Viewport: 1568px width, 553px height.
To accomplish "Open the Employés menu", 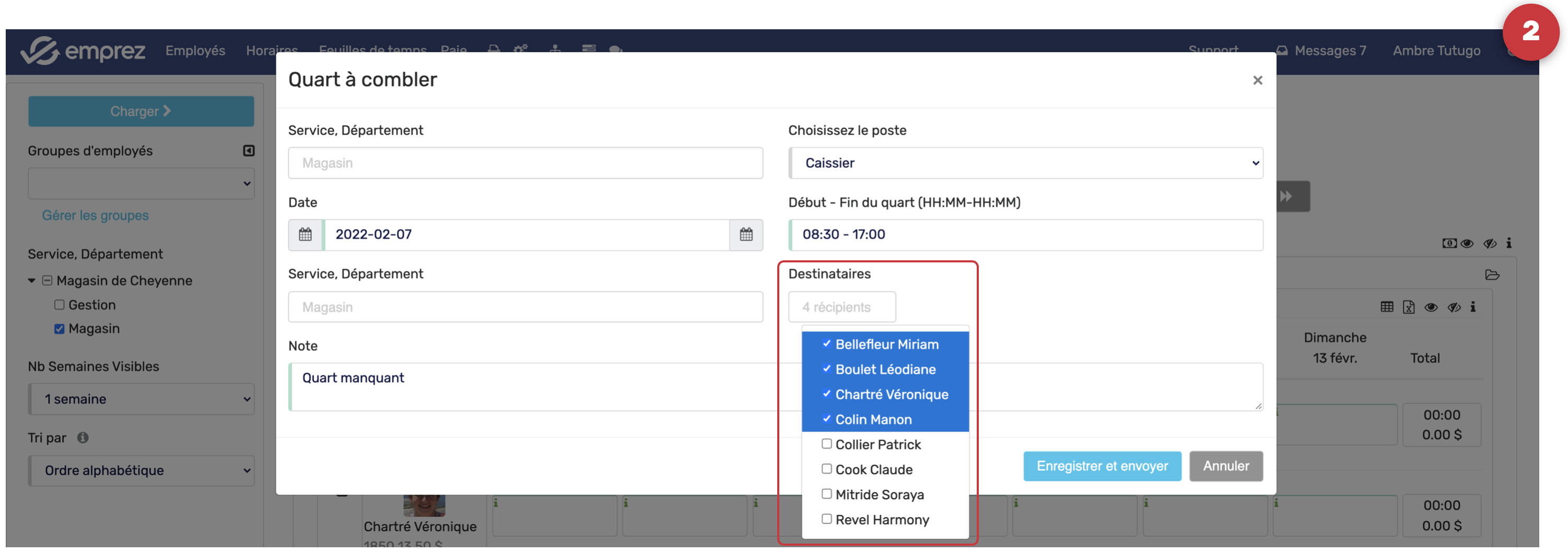I will coord(195,51).
